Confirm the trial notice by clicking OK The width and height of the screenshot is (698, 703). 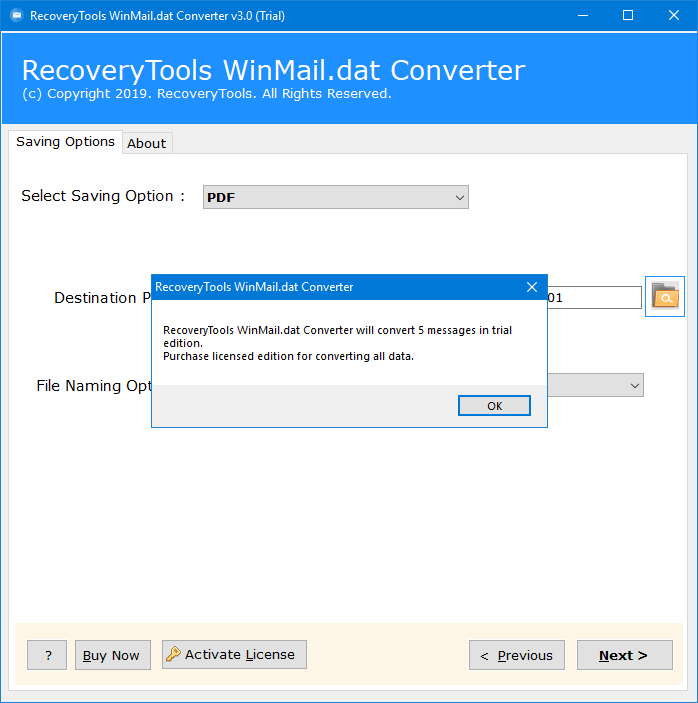coord(494,406)
